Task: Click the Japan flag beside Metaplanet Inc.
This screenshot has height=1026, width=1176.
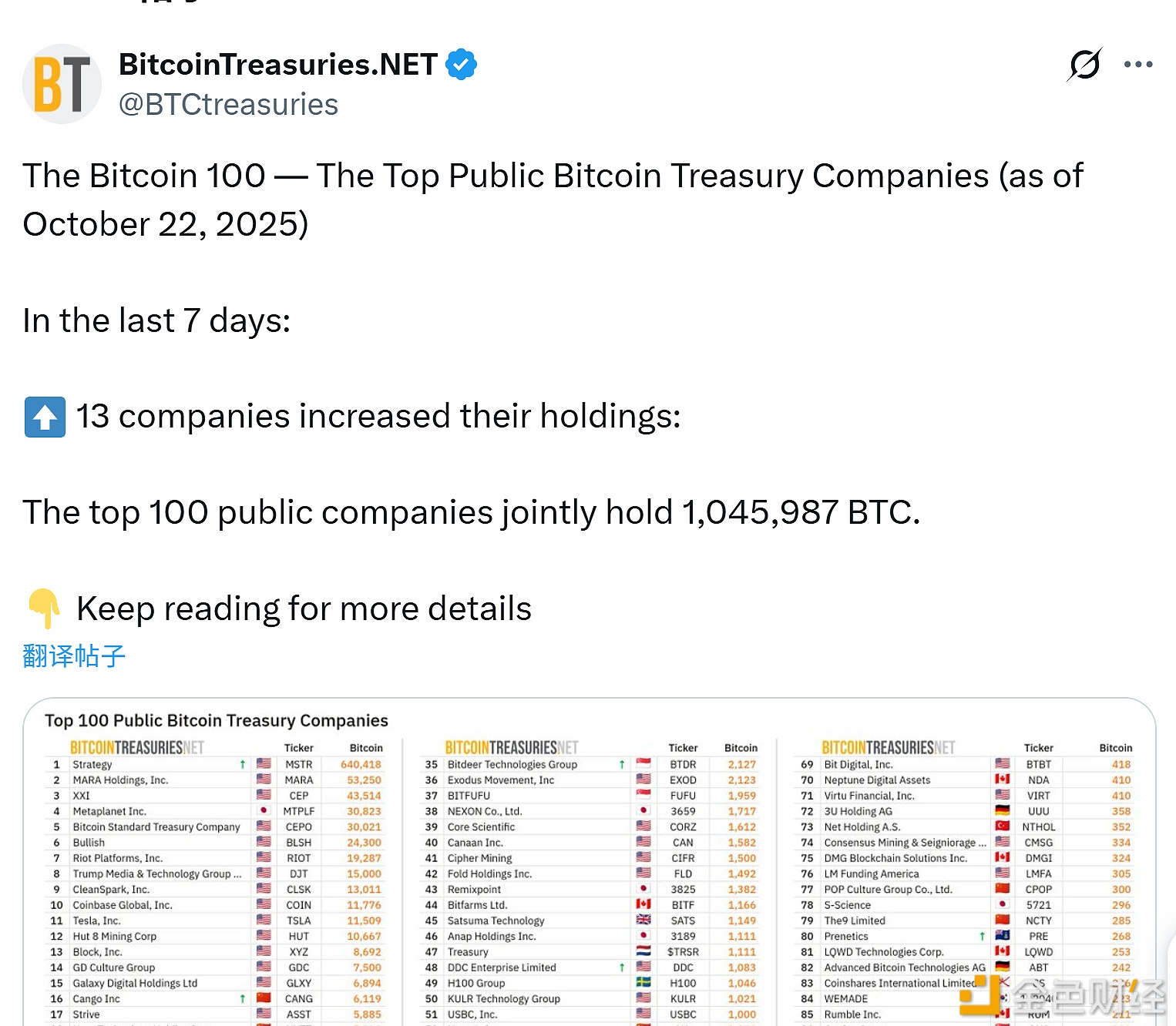Action: [264, 811]
